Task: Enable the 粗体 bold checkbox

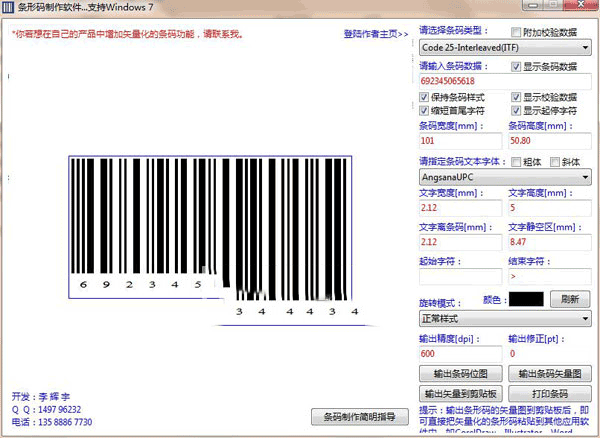Action: click(x=516, y=162)
